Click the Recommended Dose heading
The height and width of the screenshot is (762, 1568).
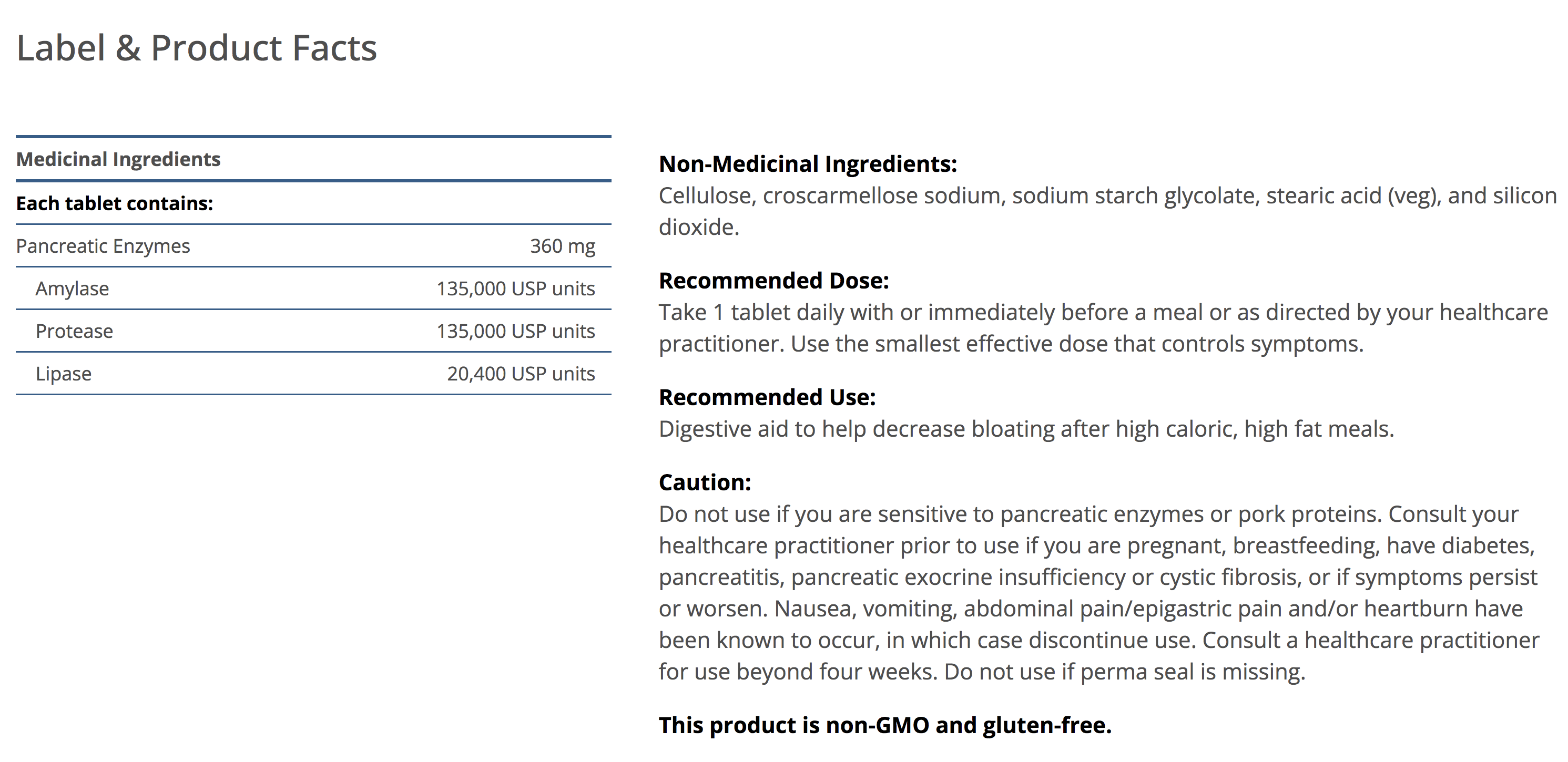point(773,281)
